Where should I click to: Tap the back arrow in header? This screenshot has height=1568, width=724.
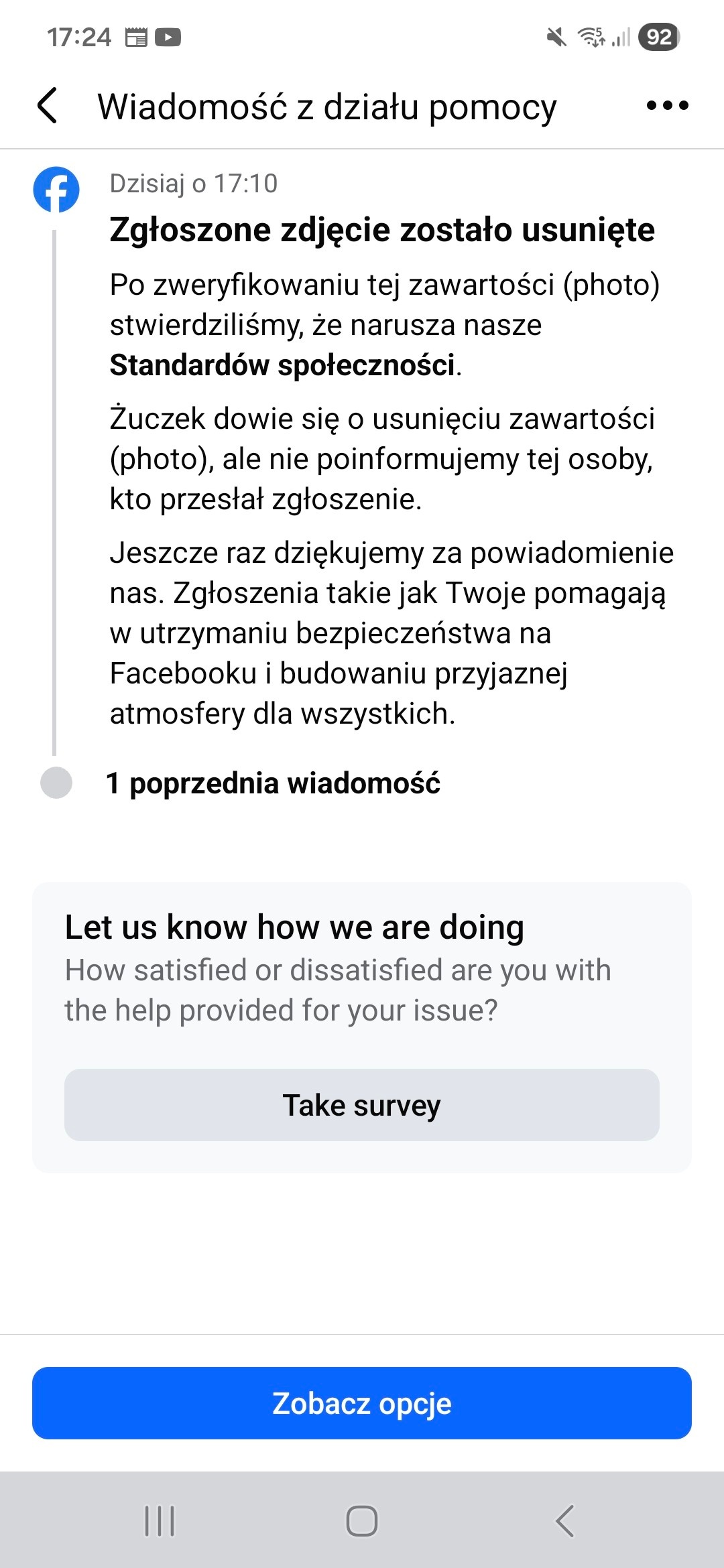click(x=47, y=106)
